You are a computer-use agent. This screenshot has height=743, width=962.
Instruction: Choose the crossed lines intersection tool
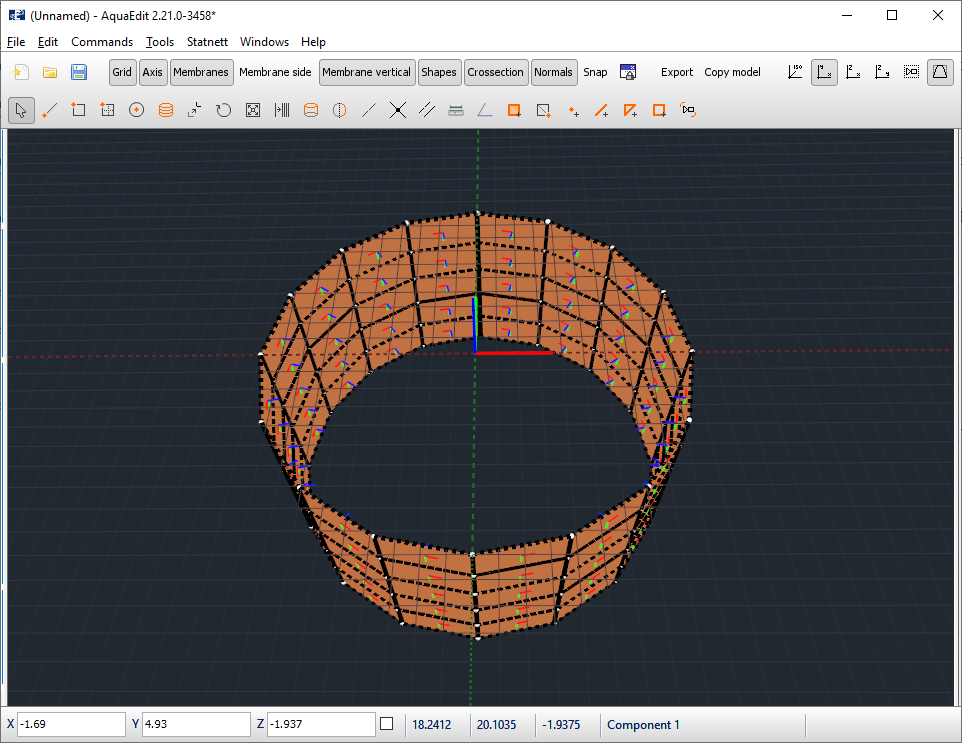pyautogui.click(x=398, y=110)
